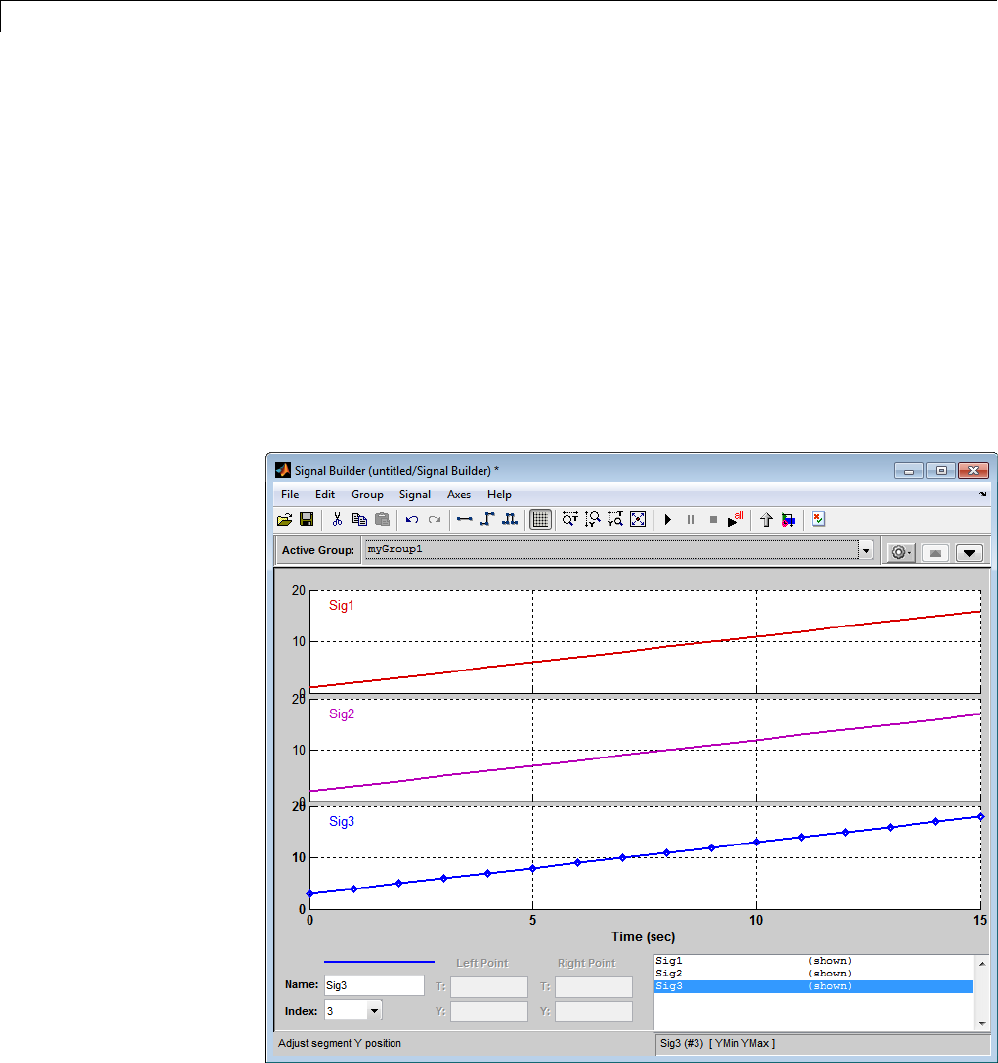Viewport: 998px width, 1063px height.
Task: Click the Time (sec) axis label
Action: (643, 936)
